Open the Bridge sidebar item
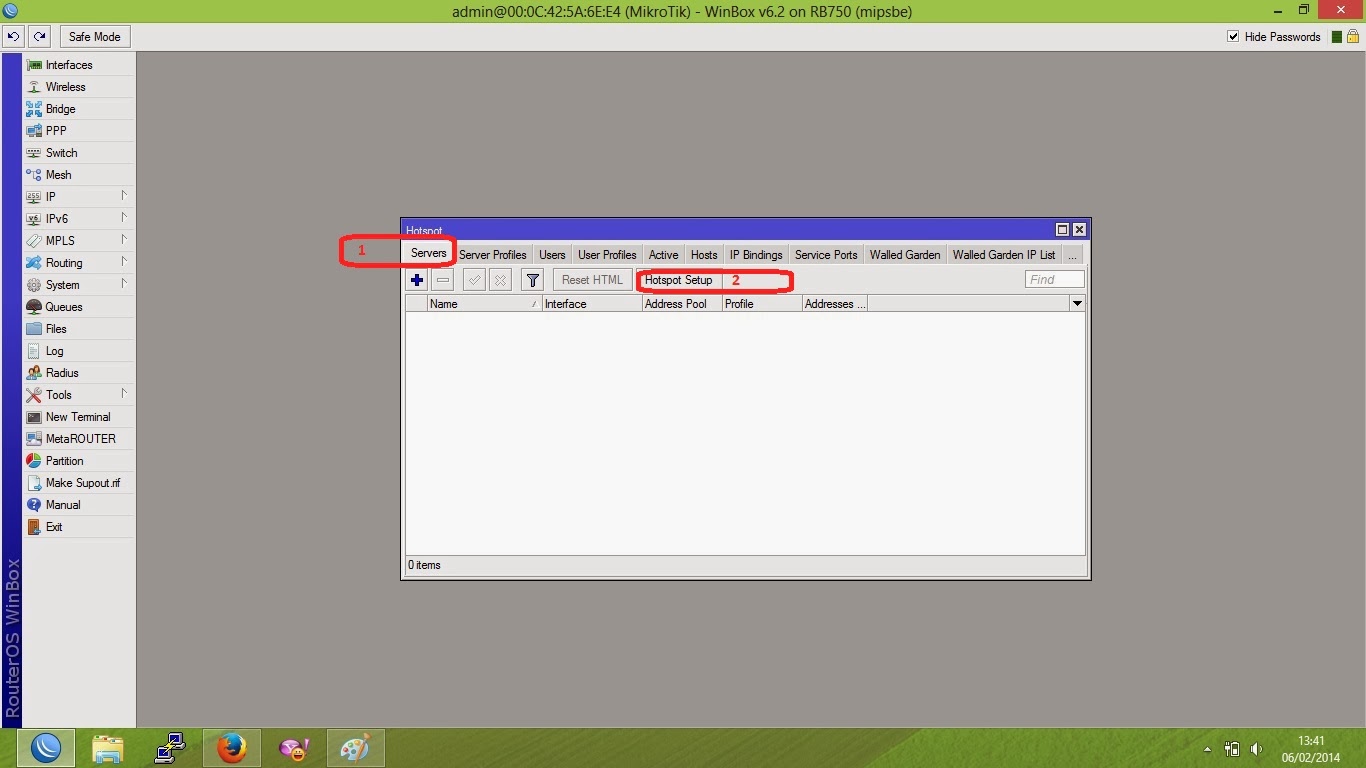The image size is (1366, 768). 79,109
